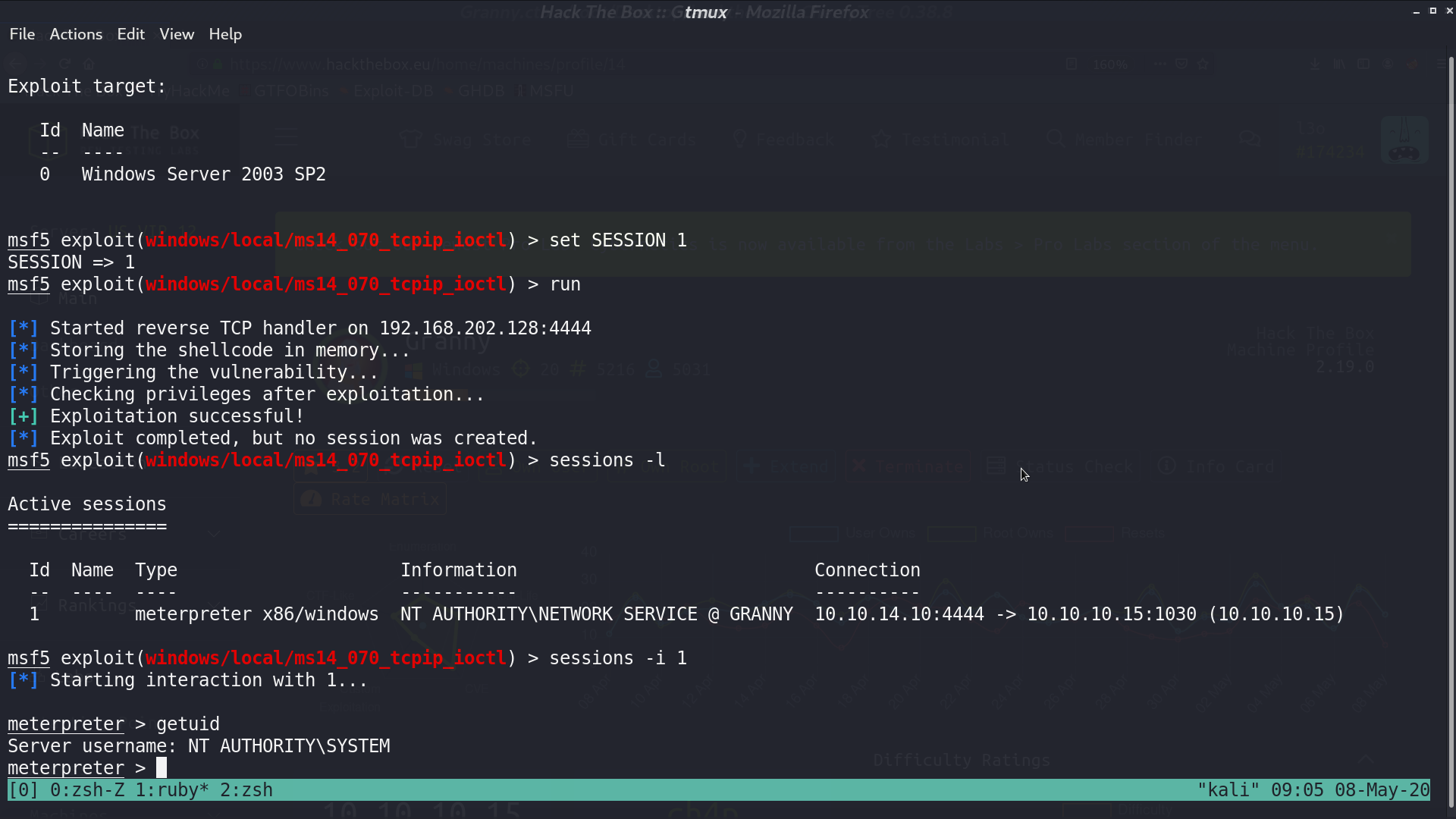Click the 'set SESSION 1' command text
The image size is (1456, 819).
pyautogui.click(x=618, y=240)
